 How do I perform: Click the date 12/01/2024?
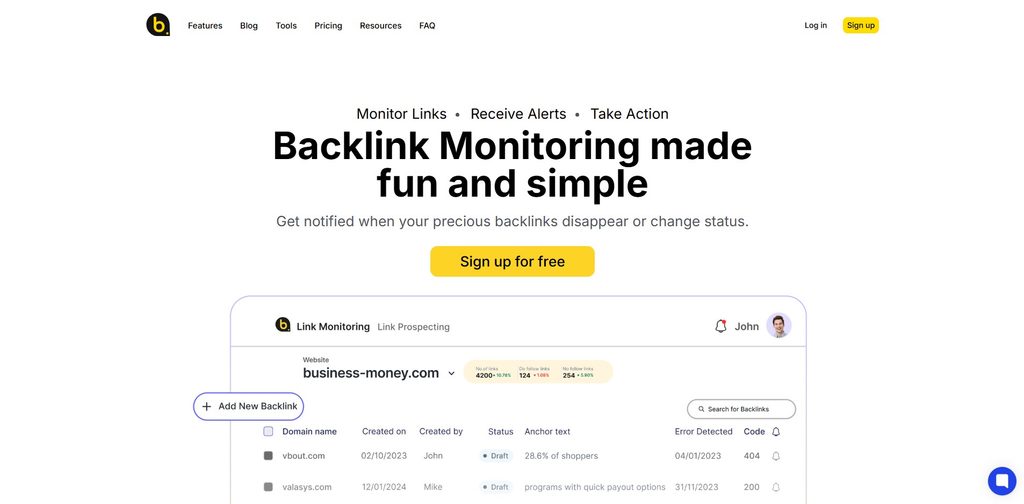click(384, 487)
